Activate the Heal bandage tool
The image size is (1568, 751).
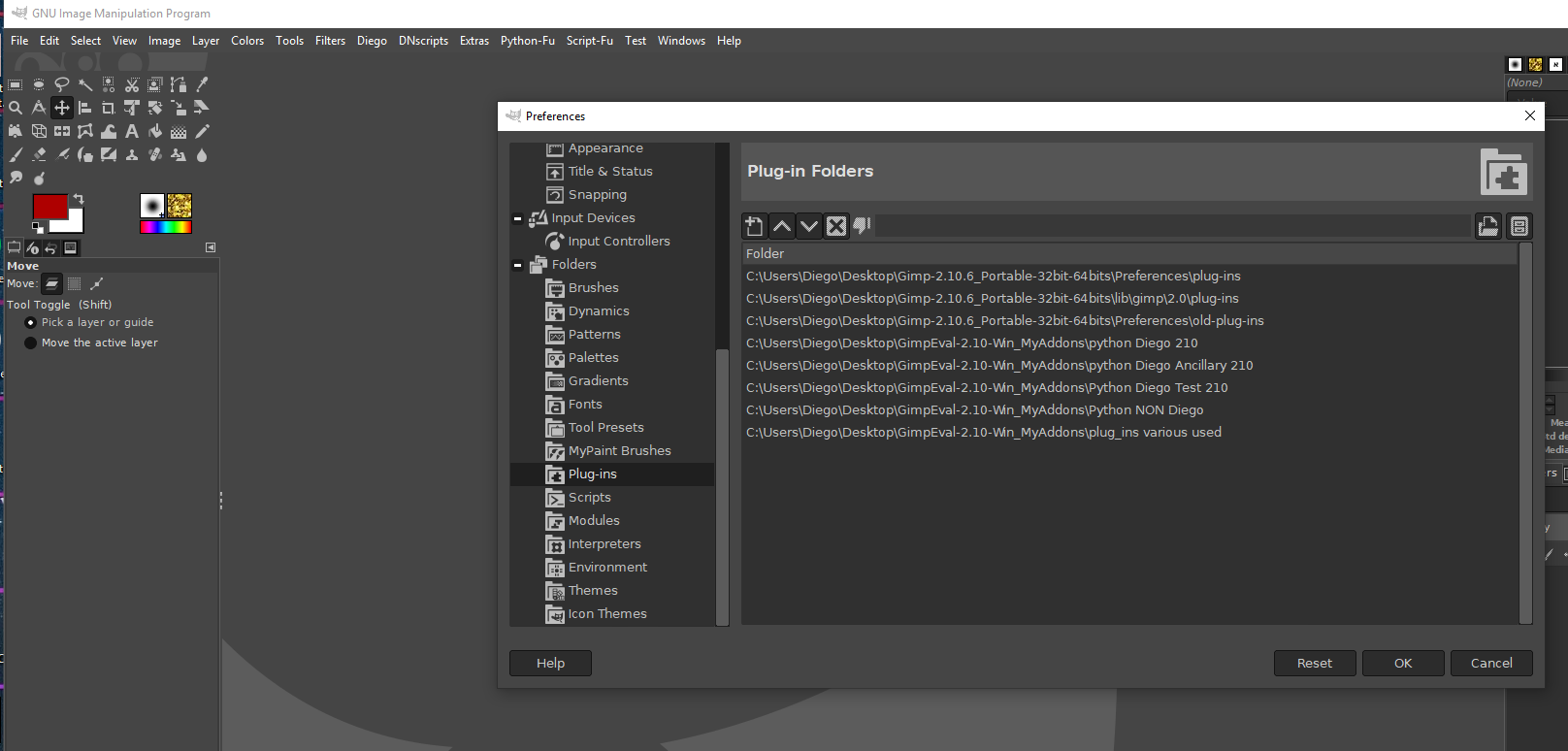click(x=155, y=154)
